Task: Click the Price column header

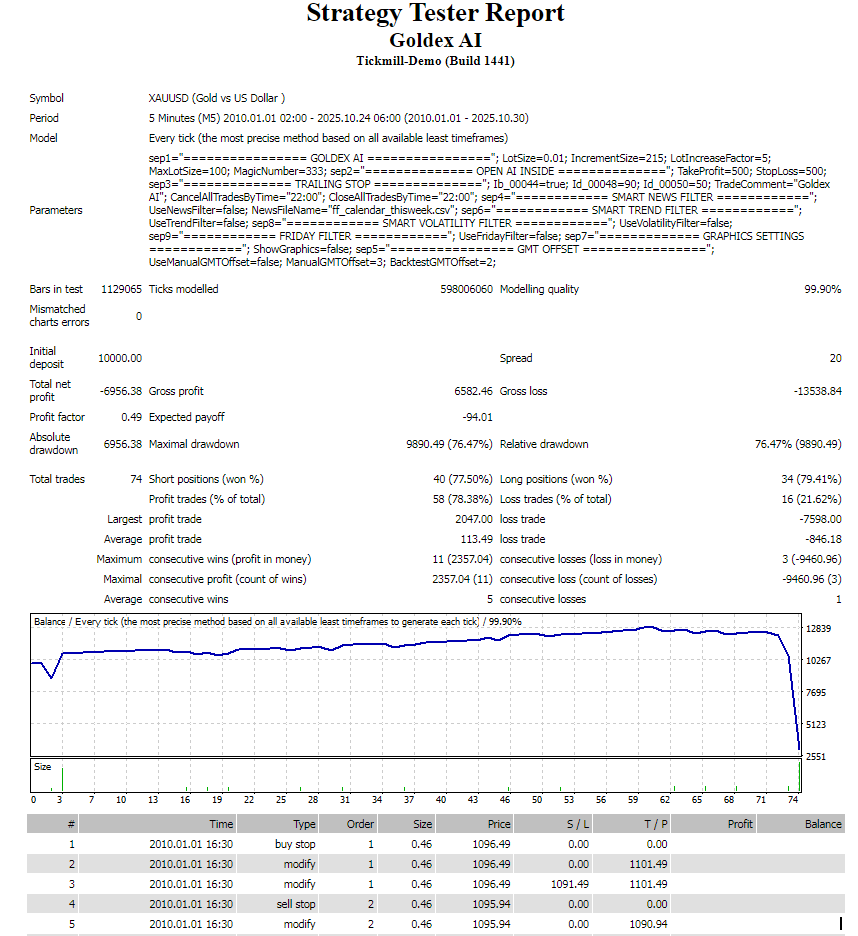Action: pyautogui.click(x=498, y=824)
